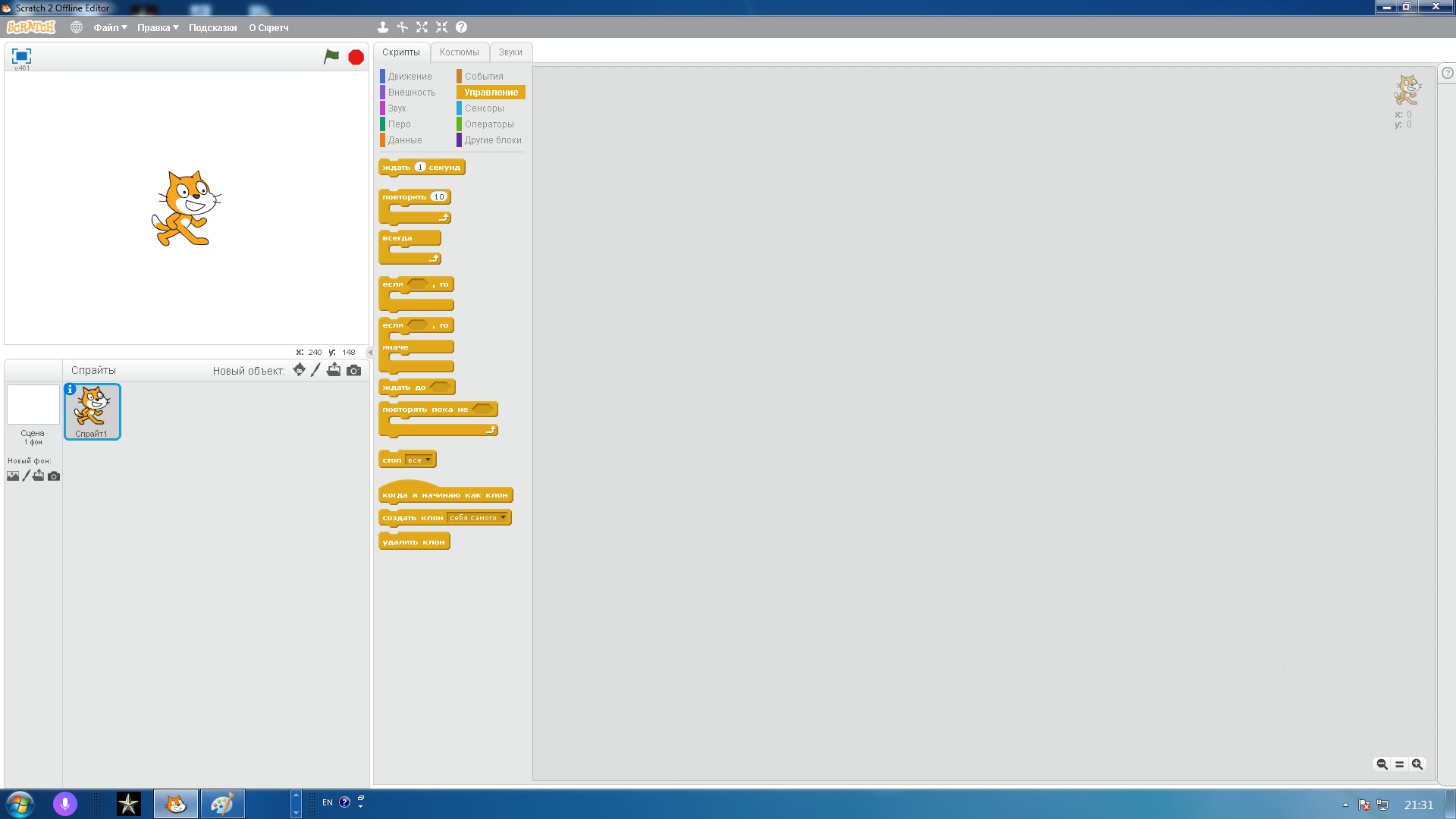Click seconds field in ждать block

(420, 167)
